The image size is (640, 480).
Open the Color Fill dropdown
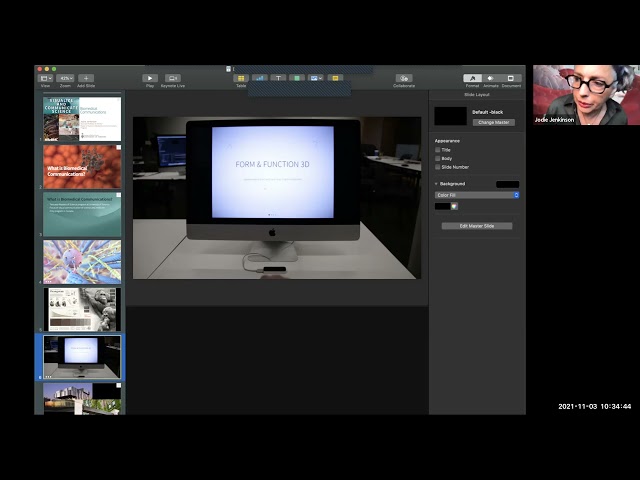coord(477,195)
